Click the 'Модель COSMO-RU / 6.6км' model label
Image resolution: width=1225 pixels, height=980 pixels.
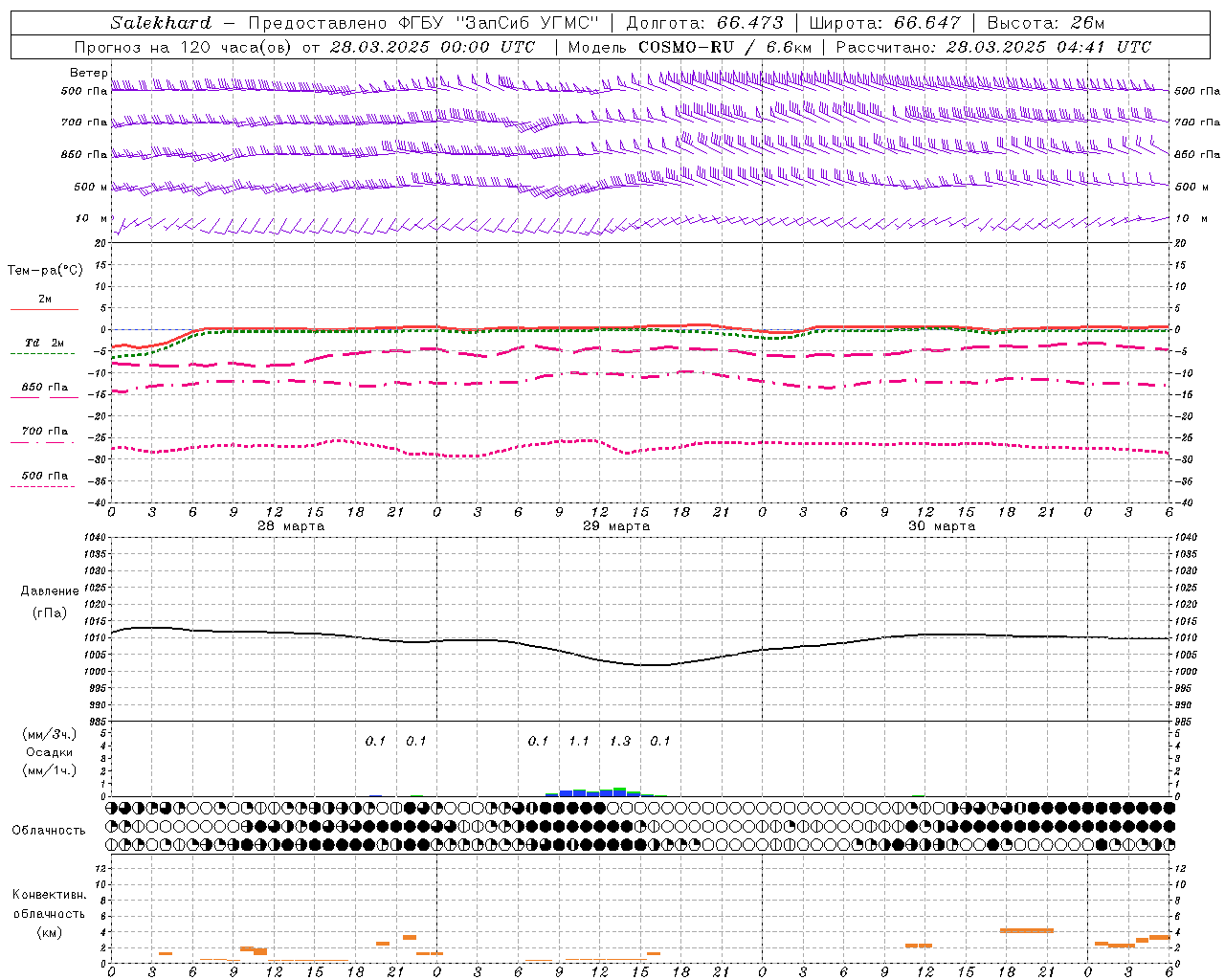point(690,47)
